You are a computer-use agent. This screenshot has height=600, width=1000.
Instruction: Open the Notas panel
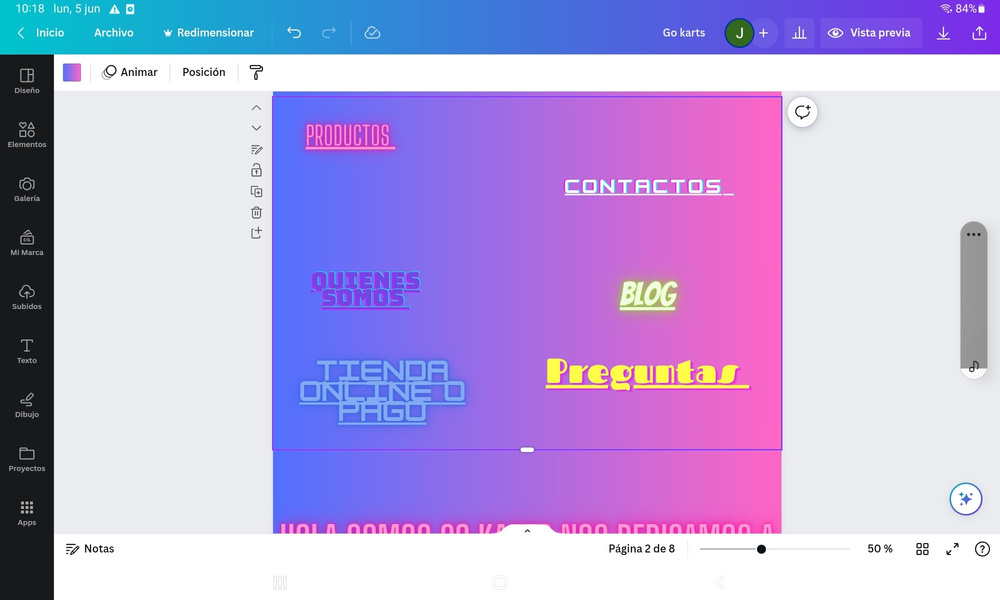(x=90, y=548)
